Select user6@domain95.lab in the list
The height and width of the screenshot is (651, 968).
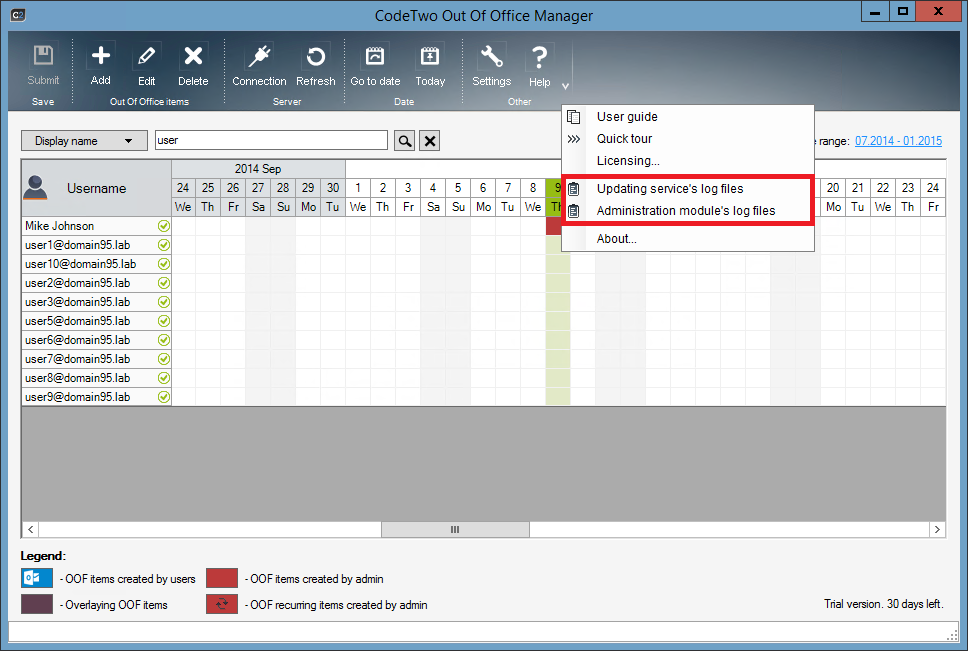click(96, 340)
